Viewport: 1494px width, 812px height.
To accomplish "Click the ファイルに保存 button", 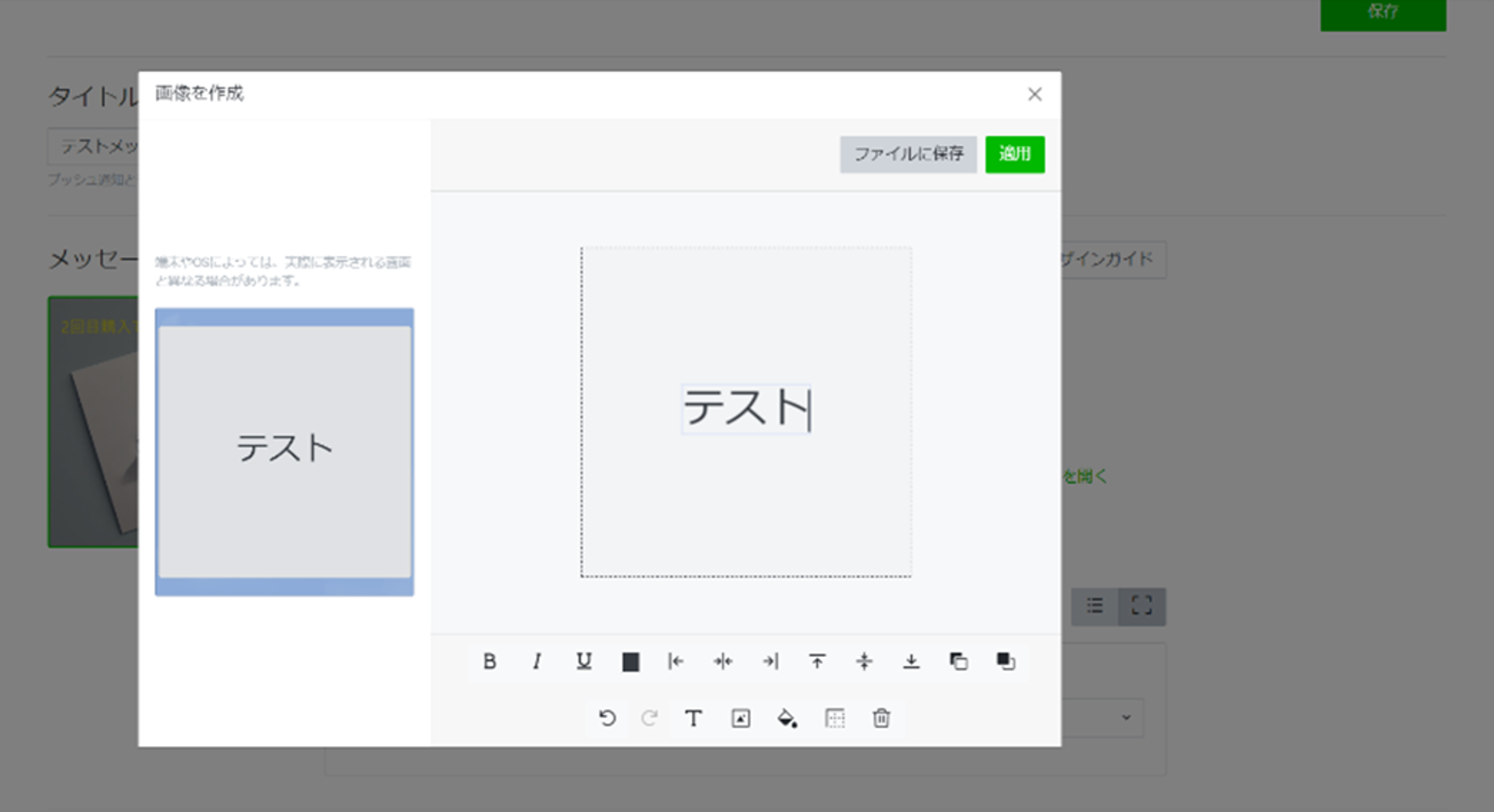I will coord(908,154).
